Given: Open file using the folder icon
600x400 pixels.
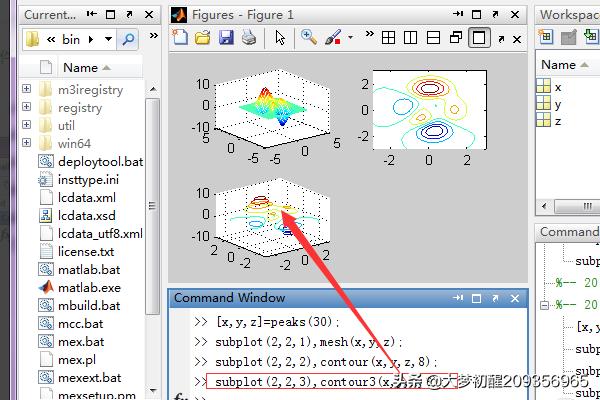Looking at the screenshot, I should tap(203, 38).
